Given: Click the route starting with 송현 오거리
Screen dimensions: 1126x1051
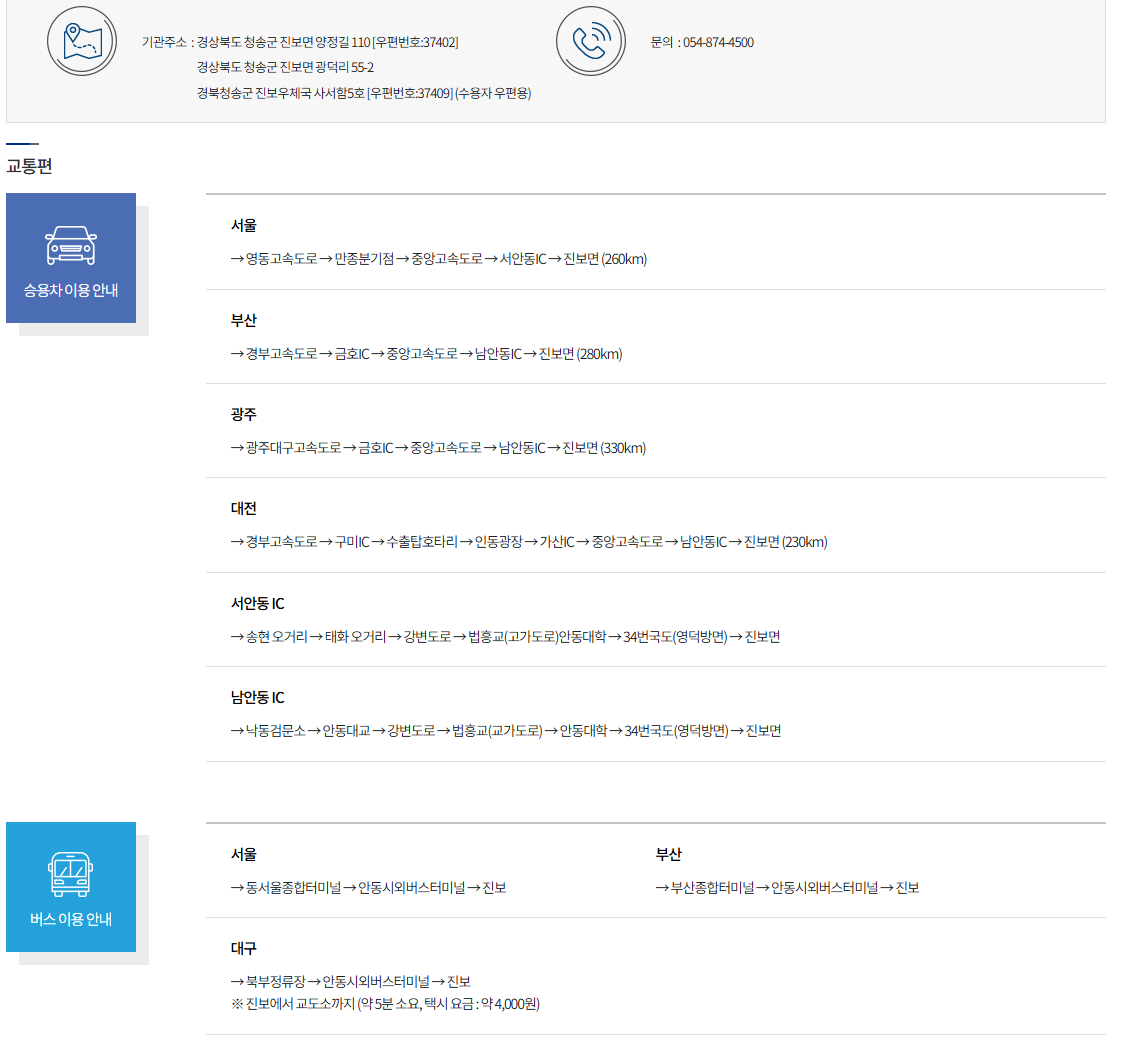Looking at the screenshot, I should tap(506, 637).
